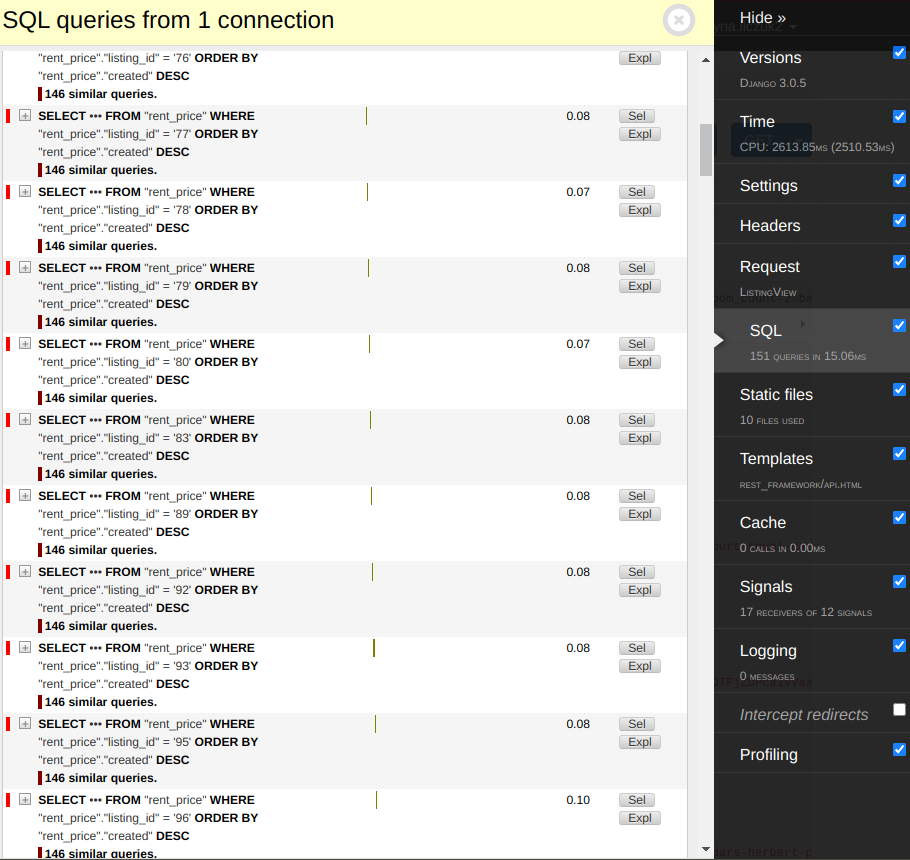Click the plus icon for listing_id '92' query

tap(25, 572)
